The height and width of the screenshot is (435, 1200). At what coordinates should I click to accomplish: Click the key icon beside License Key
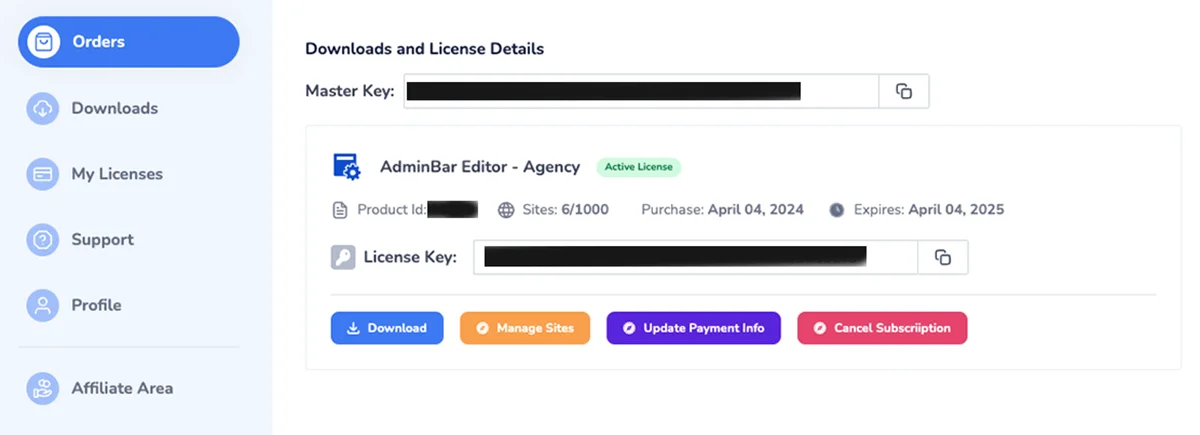[343, 257]
